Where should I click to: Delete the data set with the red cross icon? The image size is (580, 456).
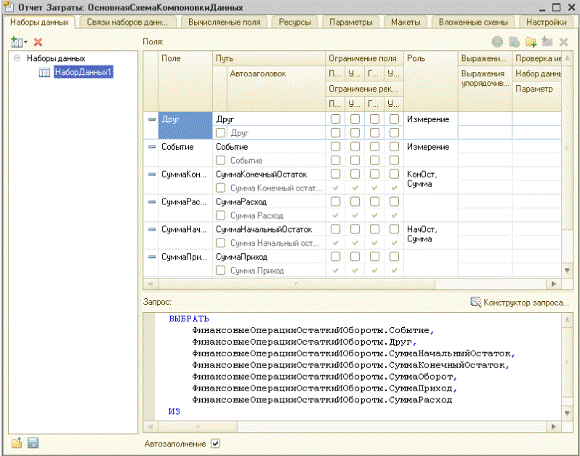38,42
